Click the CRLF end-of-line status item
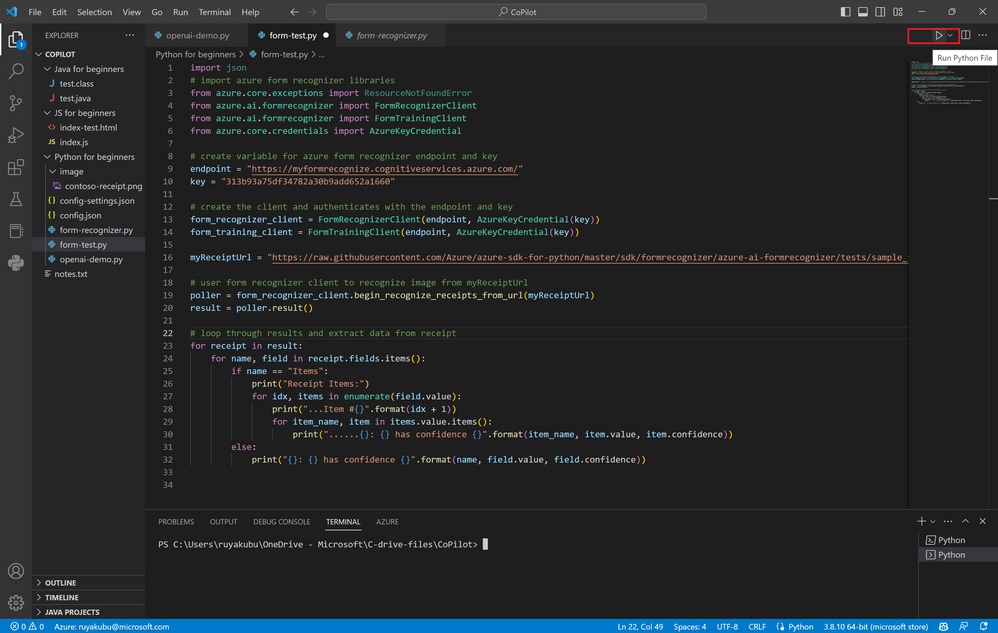Image resolution: width=998 pixels, height=633 pixels. click(x=757, y=627)
